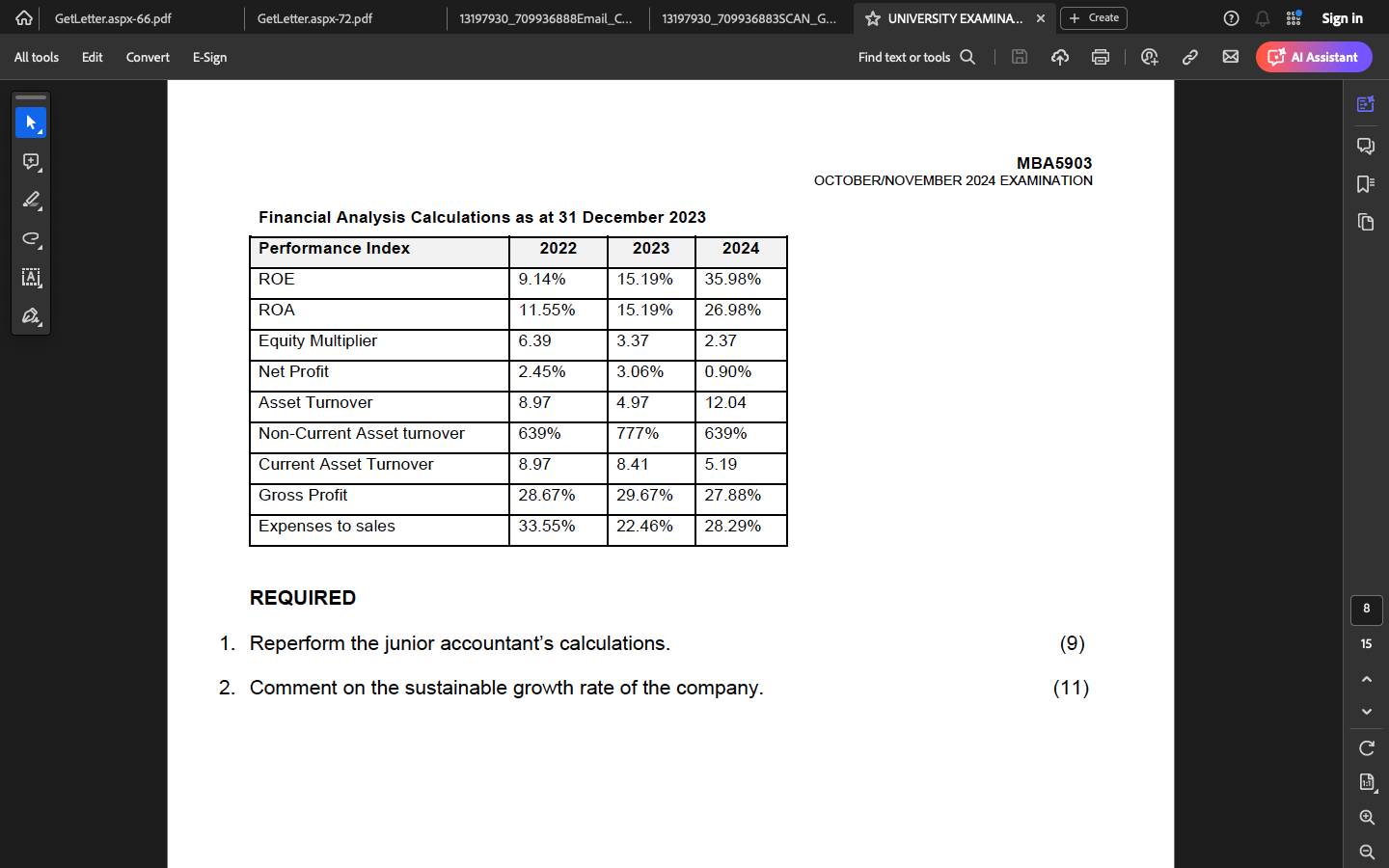This screenshot has height=868, width=1389.
Task: Click the Create new button
Action: (x=1094, y=18)
